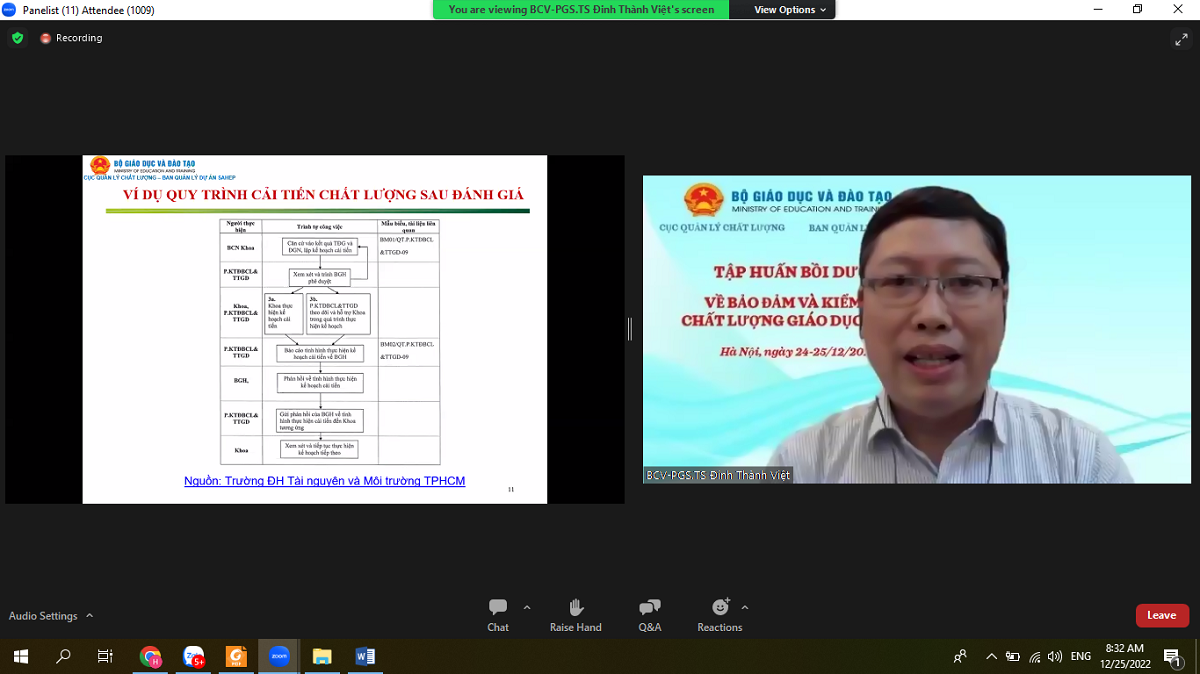
Task: Open File Explorer from the taskbar
Action: click(x=322, y=657)
